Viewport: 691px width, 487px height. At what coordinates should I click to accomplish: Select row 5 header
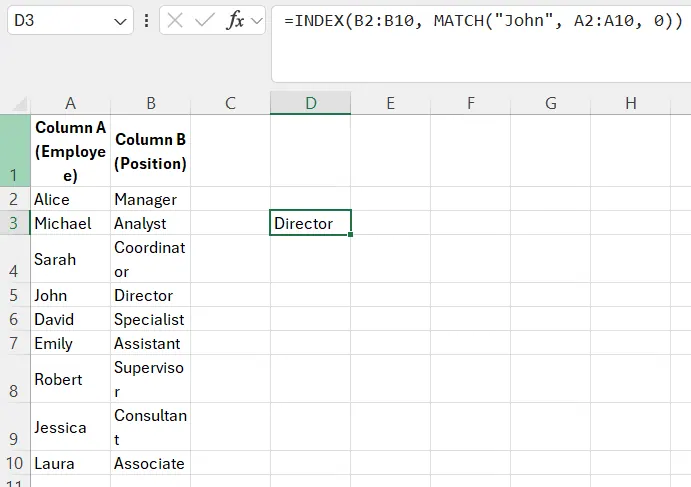coord(15,295)
